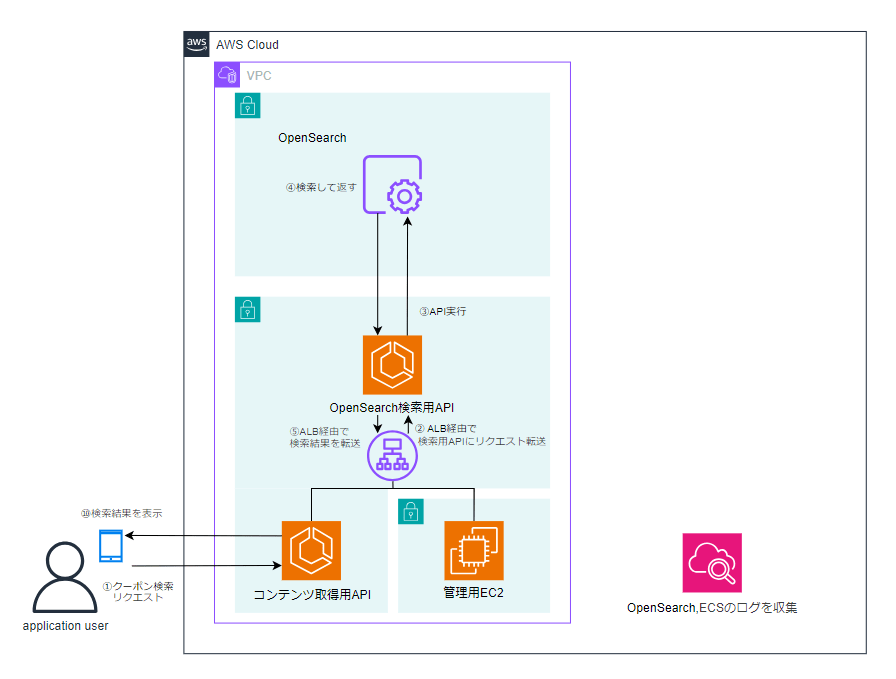Click the "③API実行" label

pyautogui.click(x=442, y=311)
